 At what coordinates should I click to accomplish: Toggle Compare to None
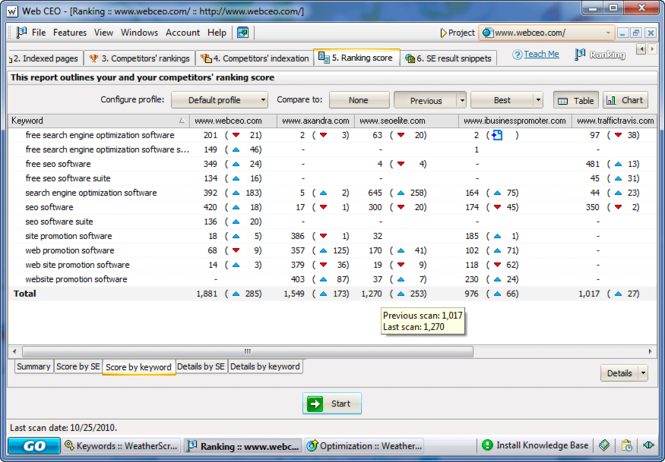(359, 100)
